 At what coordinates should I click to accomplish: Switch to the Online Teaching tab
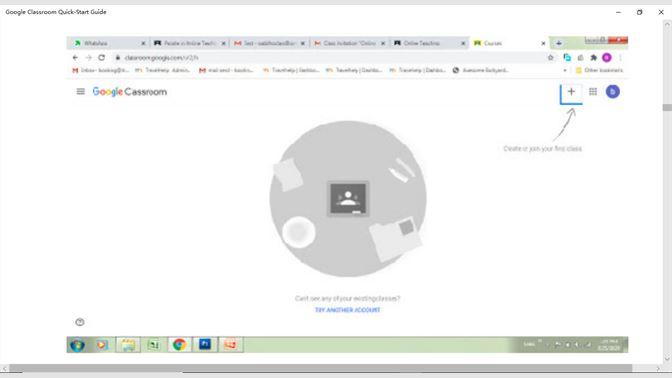(x=429, y=43)
